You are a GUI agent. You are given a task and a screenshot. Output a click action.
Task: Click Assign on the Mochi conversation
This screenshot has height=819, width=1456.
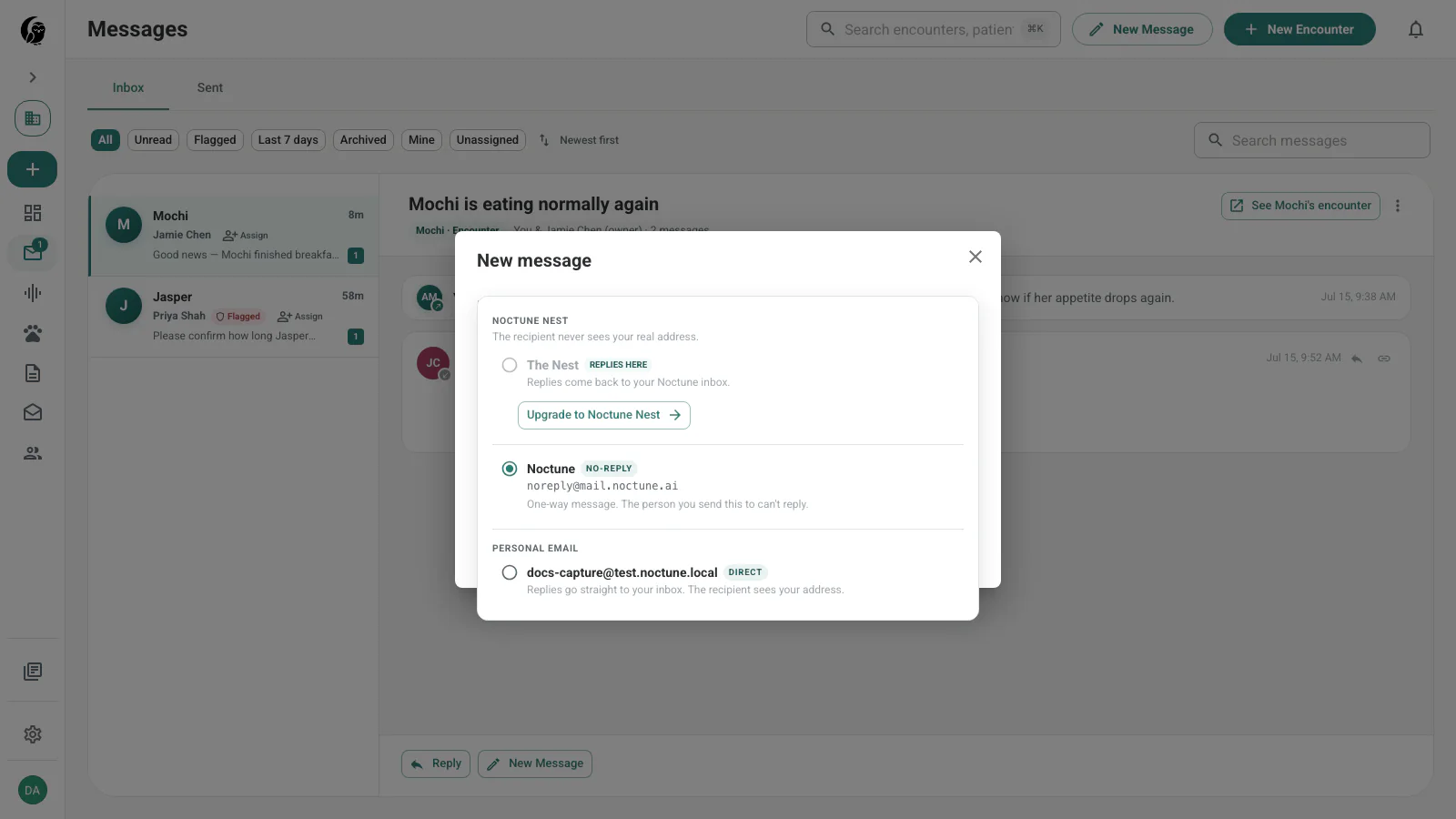[246, 236]
